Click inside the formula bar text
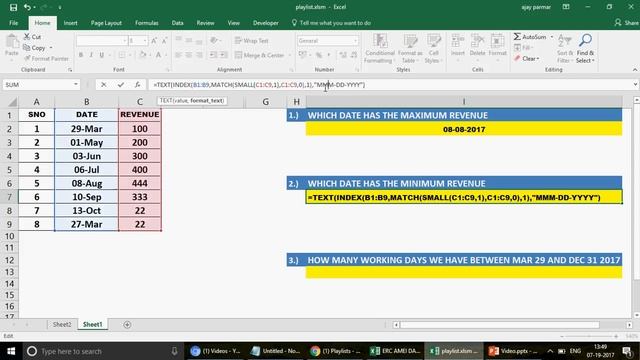This screenshot has height=360, width=640. [x=259, y=84]
